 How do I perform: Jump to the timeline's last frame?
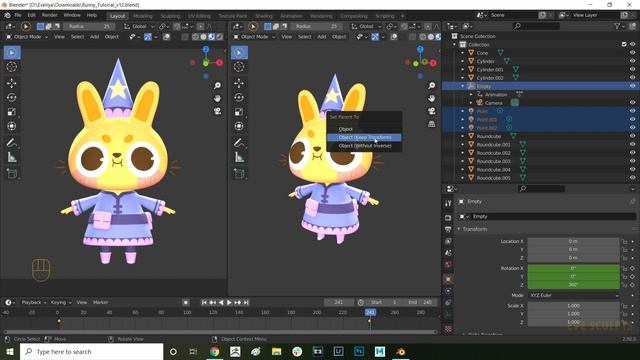click(x=246, y=302)
